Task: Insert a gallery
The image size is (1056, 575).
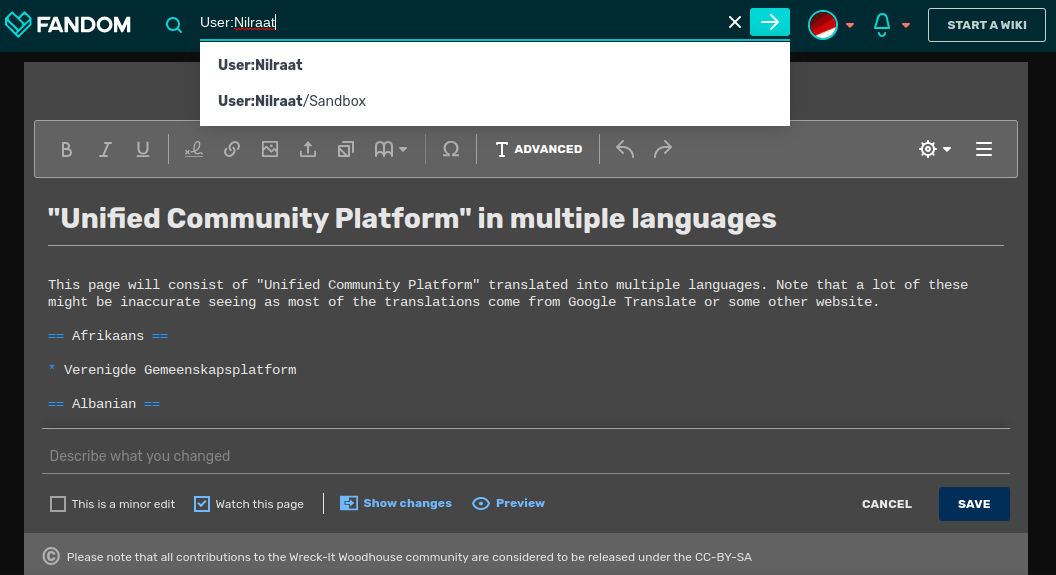Action: [x=346, y=149]
